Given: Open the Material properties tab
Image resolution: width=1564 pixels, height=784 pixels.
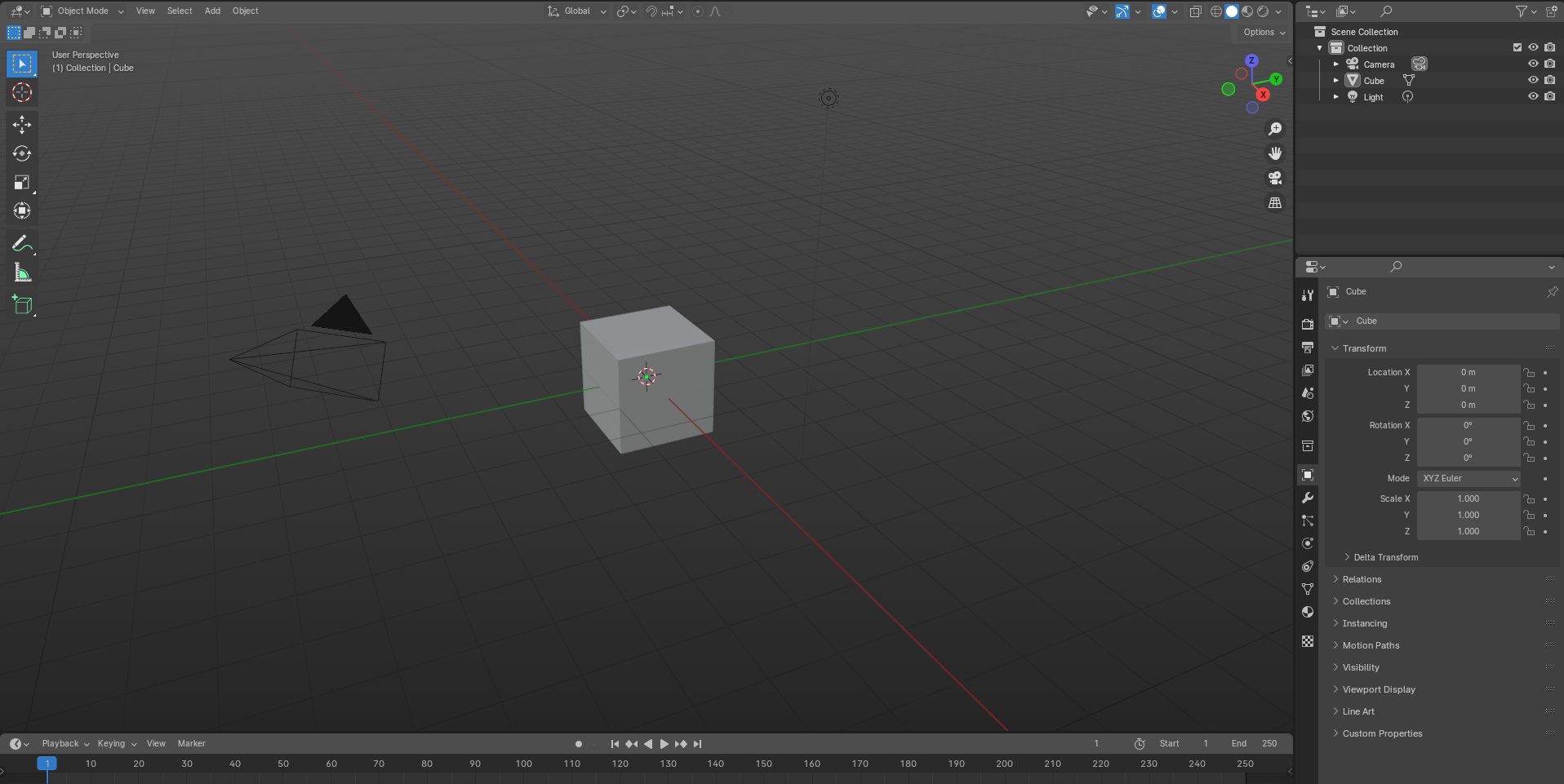Looking at the screenshot, I should [x=1308, y=612].
